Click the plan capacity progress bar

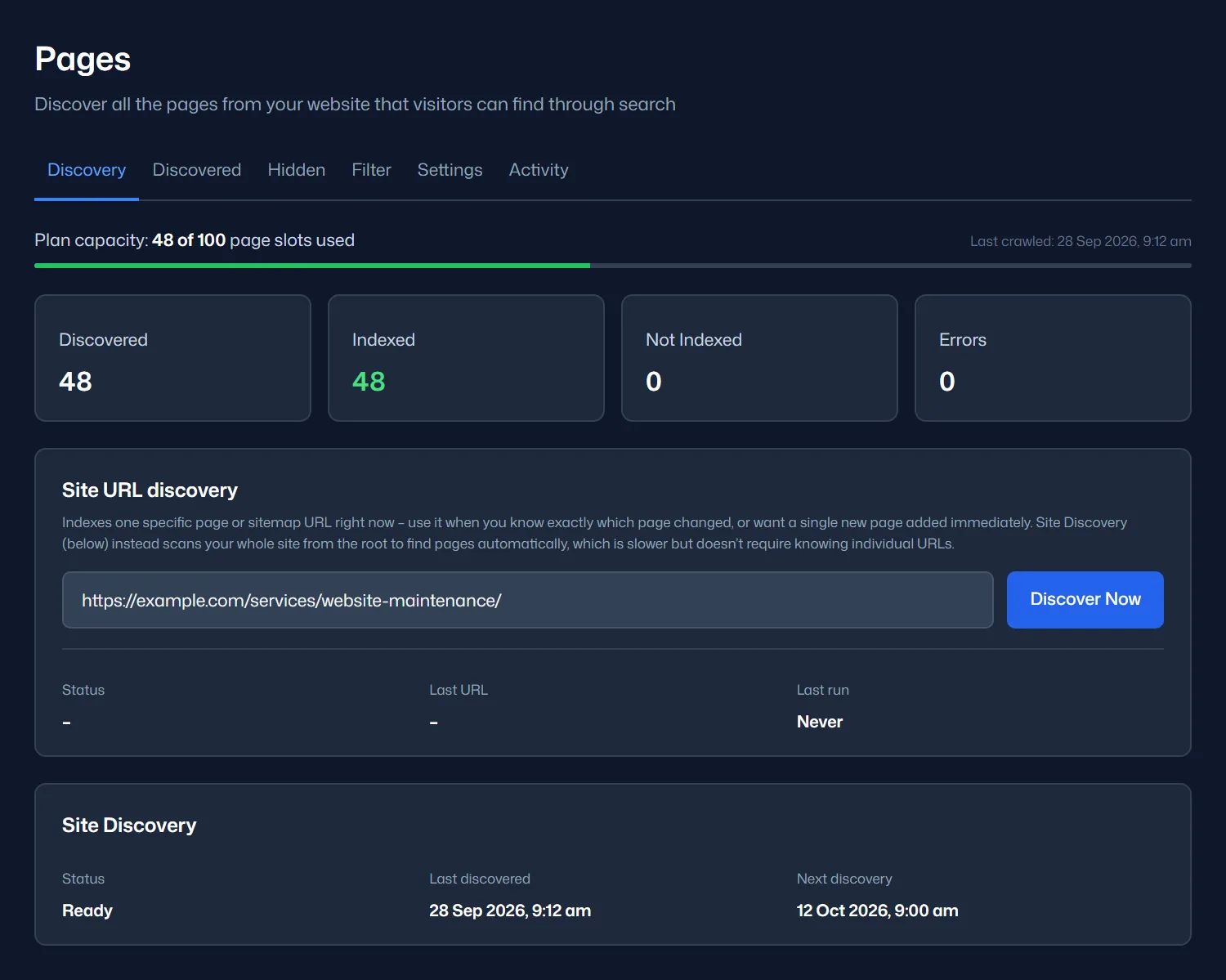click(613, 266)
